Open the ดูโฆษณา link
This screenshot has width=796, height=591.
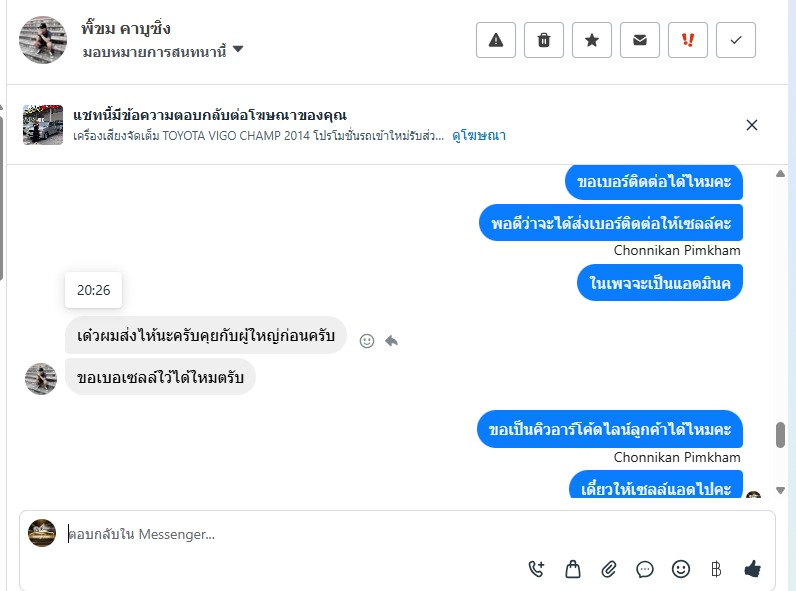pyautogui.click(x=479, y=135)
